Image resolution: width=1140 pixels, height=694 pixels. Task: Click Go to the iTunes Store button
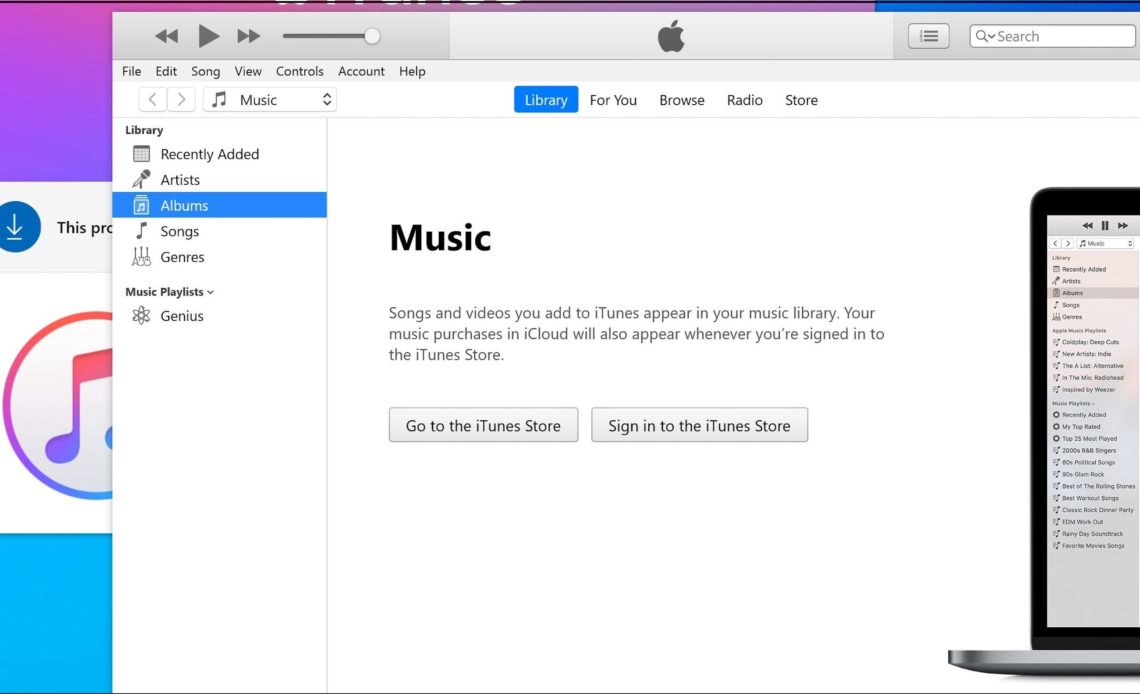(x=483, y=425)
